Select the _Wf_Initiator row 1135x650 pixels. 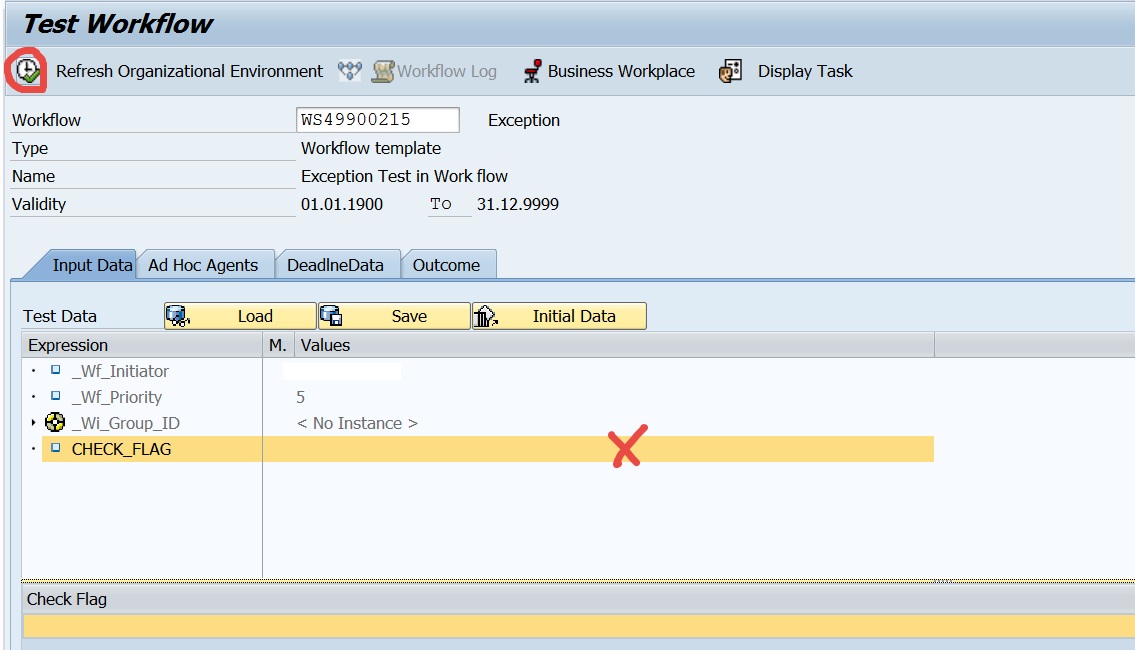click(120, 371)
